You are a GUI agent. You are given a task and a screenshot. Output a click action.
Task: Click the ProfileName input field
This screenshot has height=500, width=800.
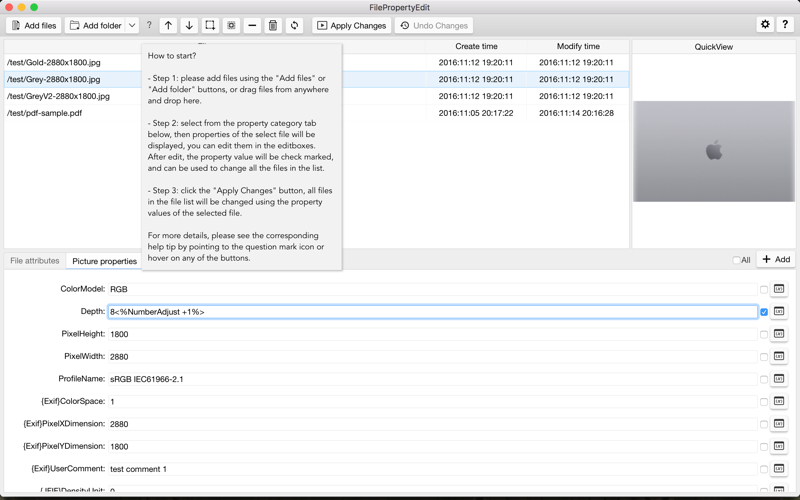coord(432,379)
